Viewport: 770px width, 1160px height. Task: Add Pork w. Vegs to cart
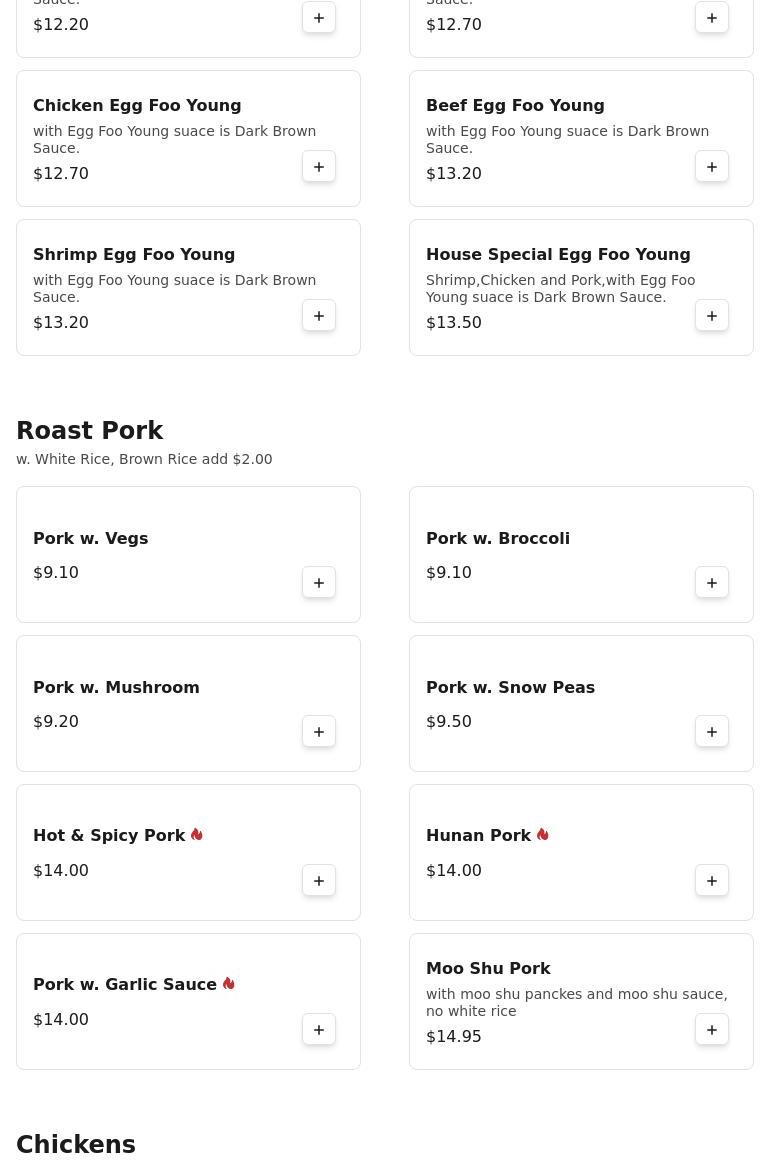point(319,583)
